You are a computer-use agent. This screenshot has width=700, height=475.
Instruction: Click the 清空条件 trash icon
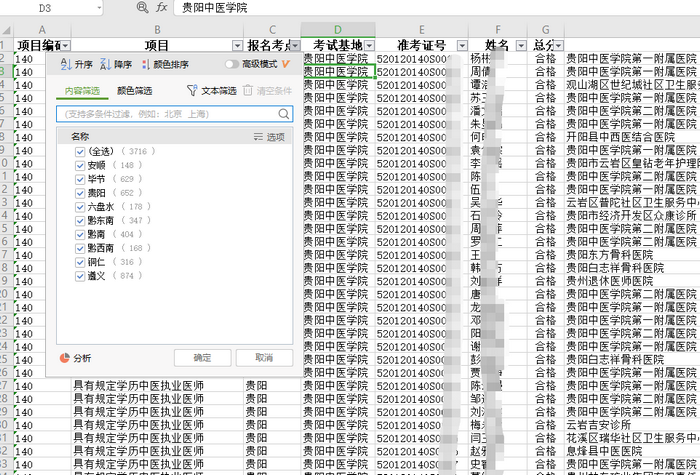(x=248, y=91)
